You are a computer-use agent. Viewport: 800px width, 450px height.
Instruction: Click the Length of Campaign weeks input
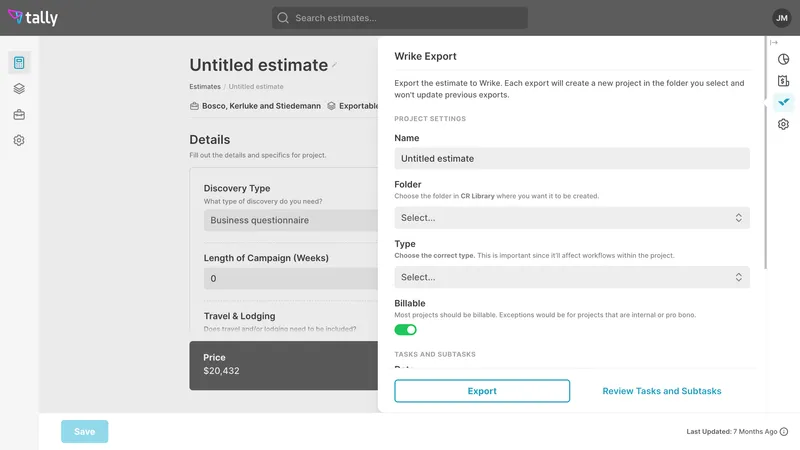click(291, 279)
